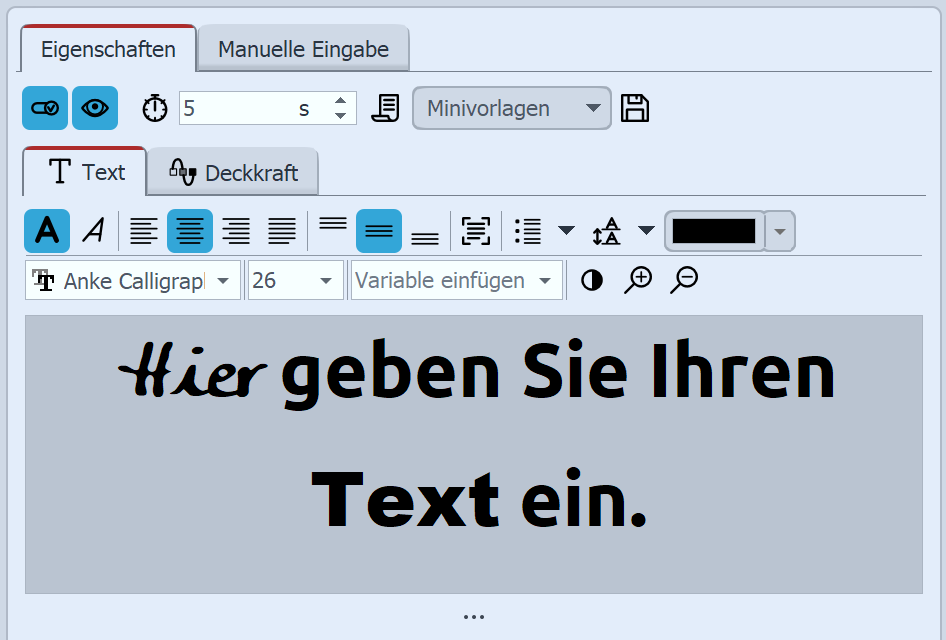Viewport: 946px width, 640px height.
Task: Align text to the right
Action: (236, 231)
